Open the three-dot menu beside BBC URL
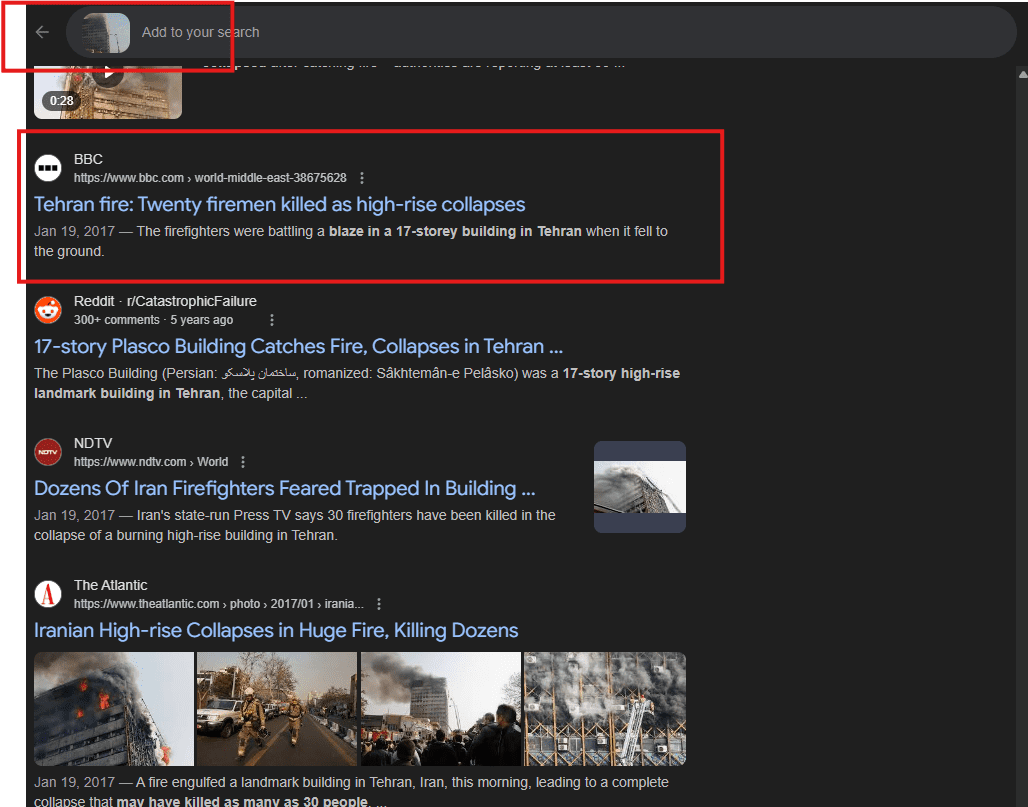The height and width of the screenshot is (807, 1028). (x=362, y=178)
